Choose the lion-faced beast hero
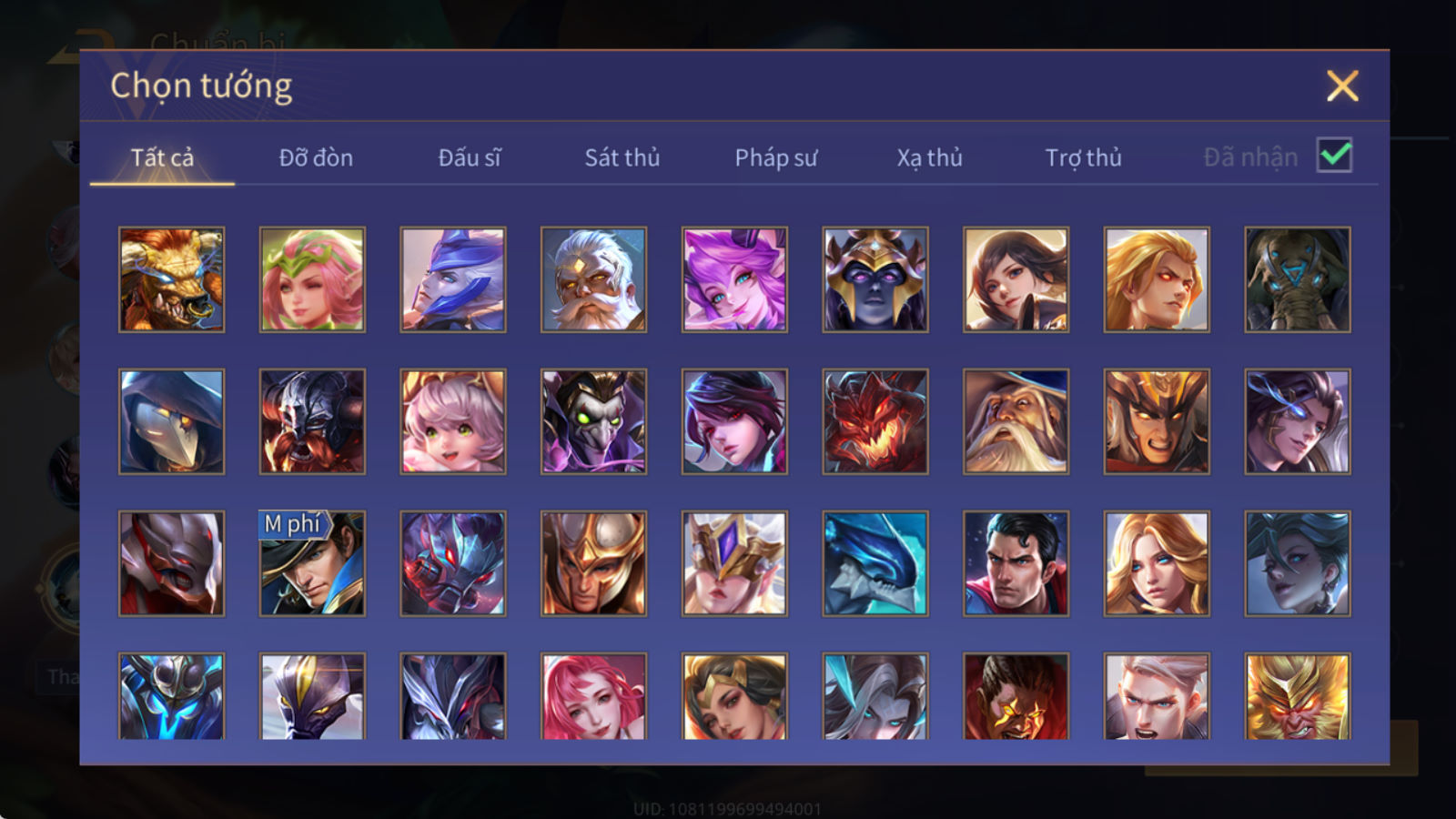This screenshot has width=1456, height=819. (x=172, y=279)
